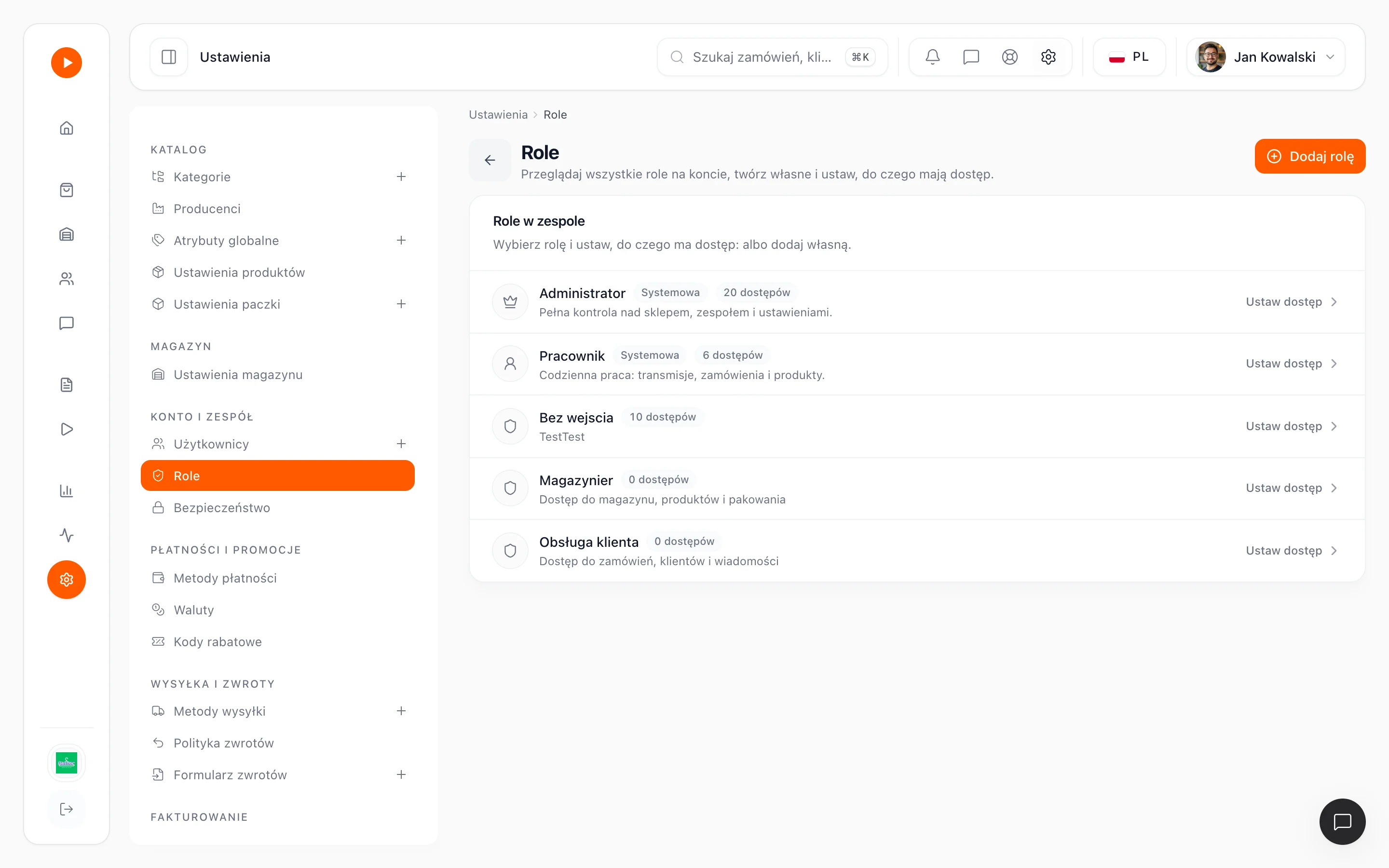Open the activity pulse icon in rail
This screenshot has height=868, width=1389.
pos(67,535)
